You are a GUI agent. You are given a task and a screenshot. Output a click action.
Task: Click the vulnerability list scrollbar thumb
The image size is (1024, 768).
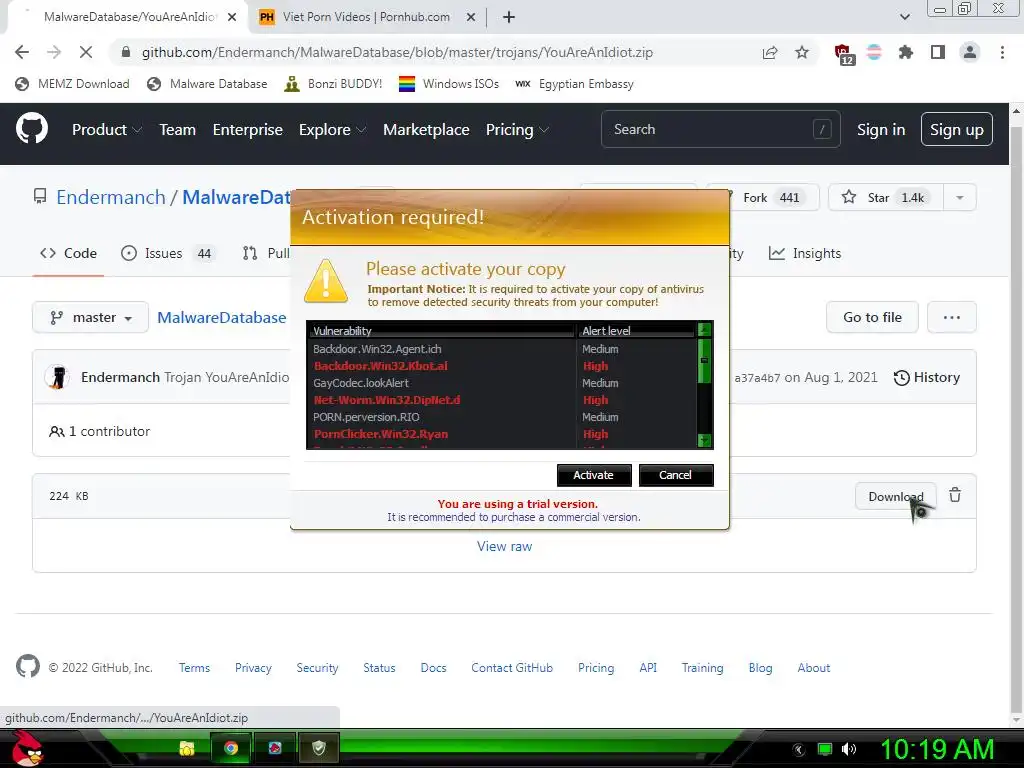click(704, 360)
